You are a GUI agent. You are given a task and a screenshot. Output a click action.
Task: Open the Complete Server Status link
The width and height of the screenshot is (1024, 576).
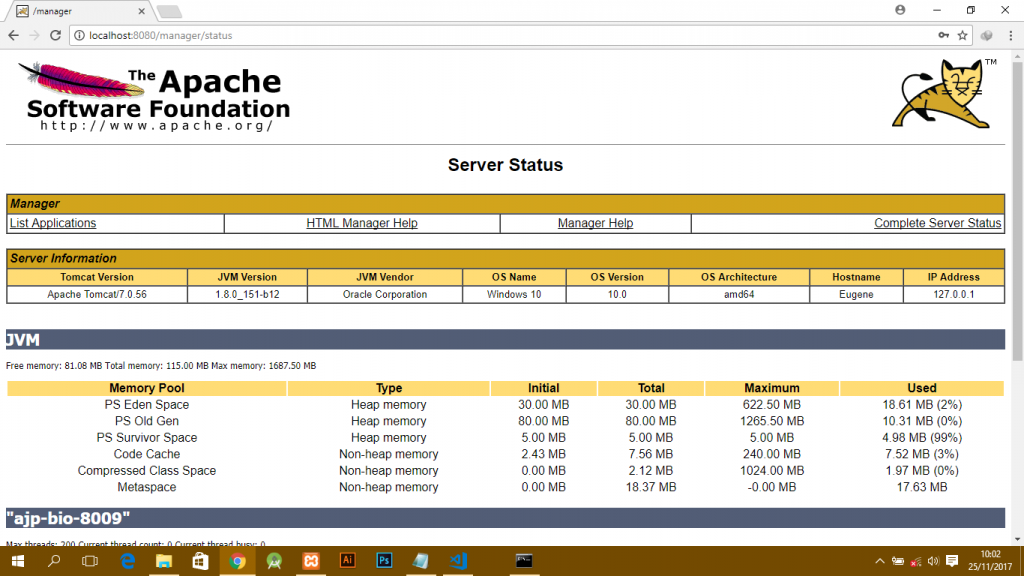tap(937, 223)
